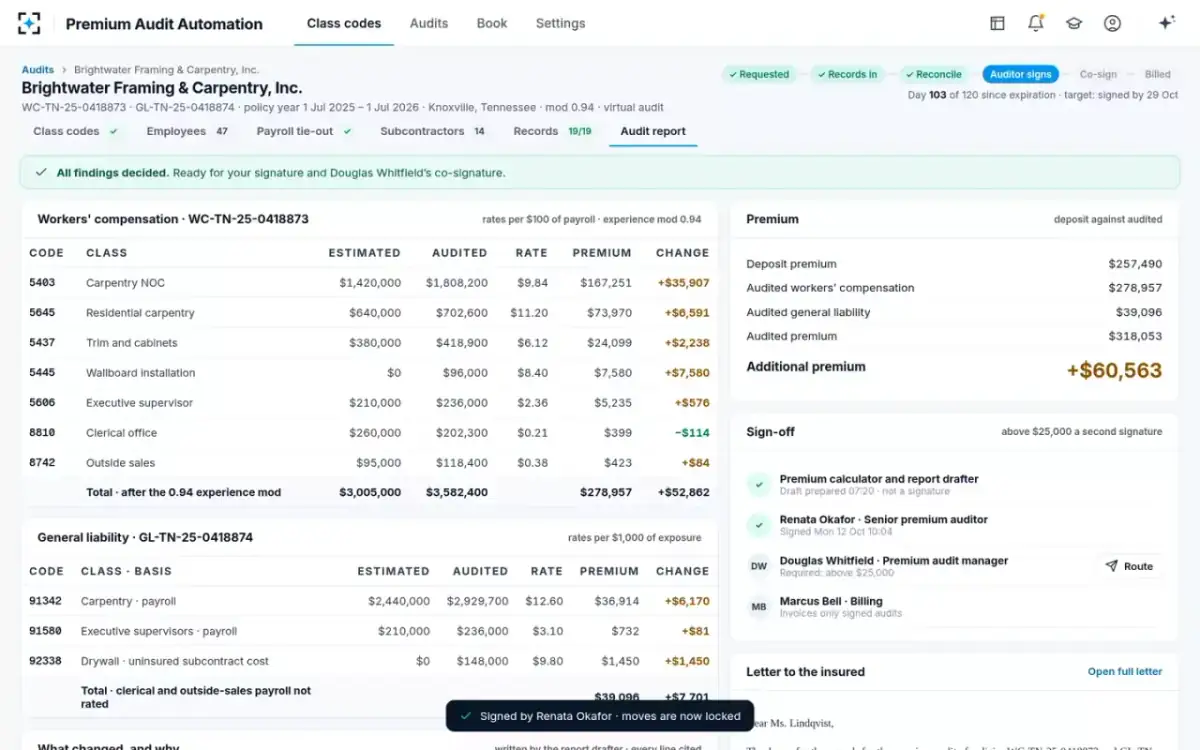Select the Subcontractors 14 tab
This screenshot has width=1200, height=750.
(433, 131)
